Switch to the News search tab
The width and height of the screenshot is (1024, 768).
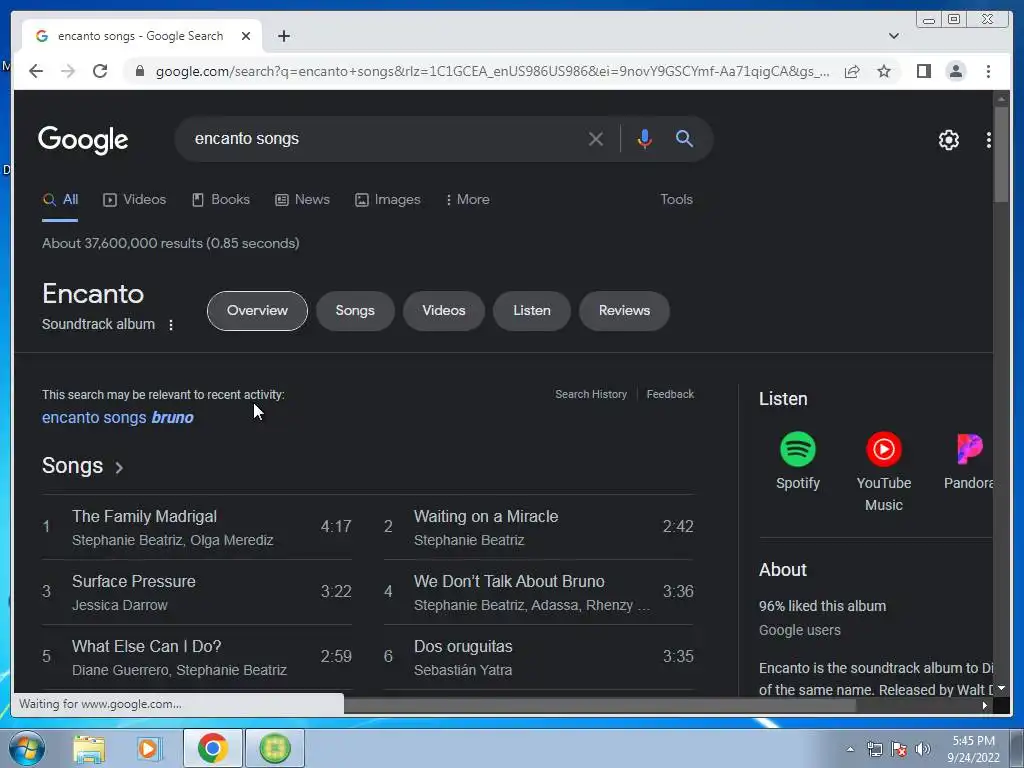pyautogui.click(x=302, y=200)
